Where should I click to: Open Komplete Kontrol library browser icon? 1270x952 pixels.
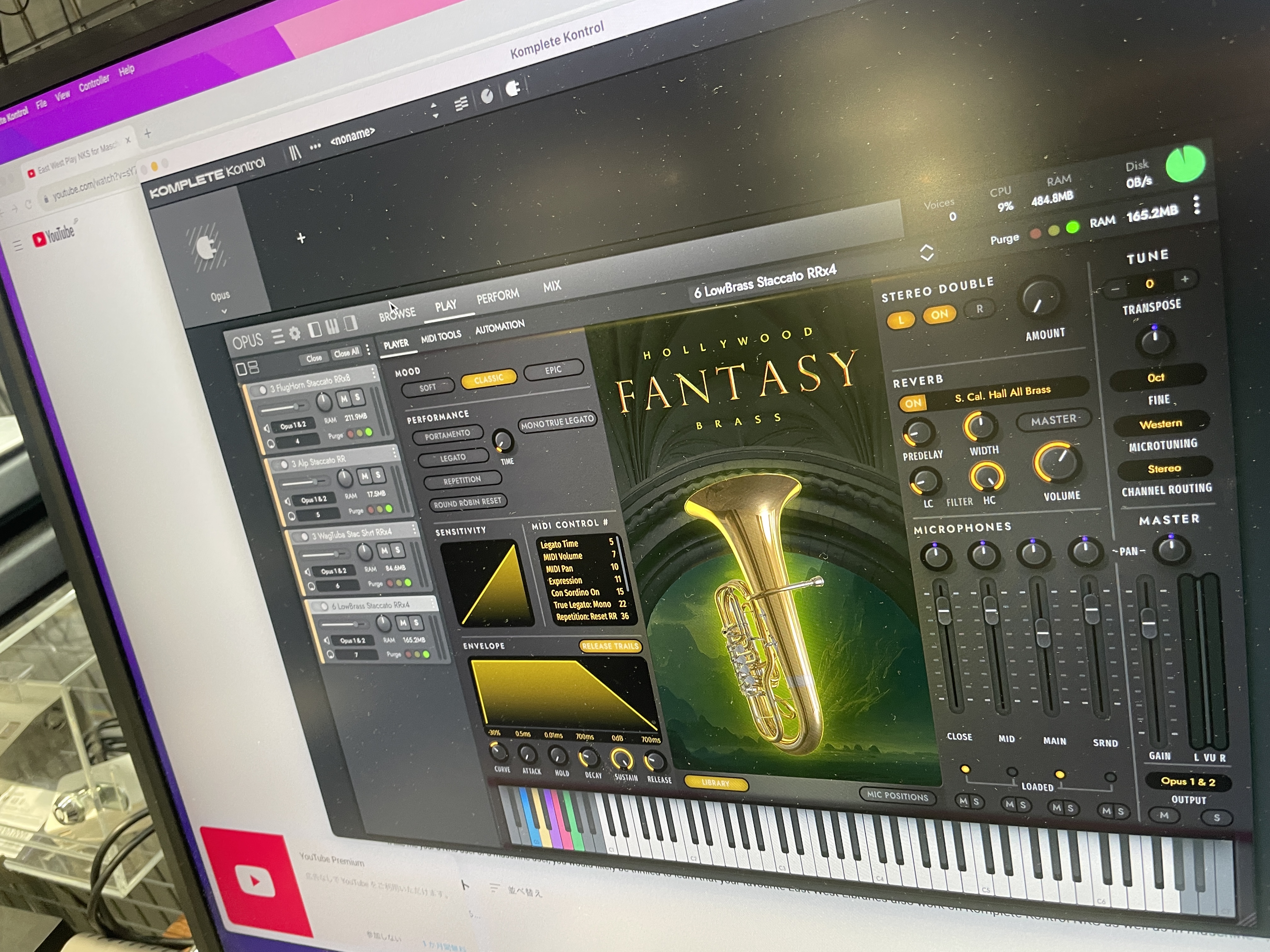click(295, 153)
